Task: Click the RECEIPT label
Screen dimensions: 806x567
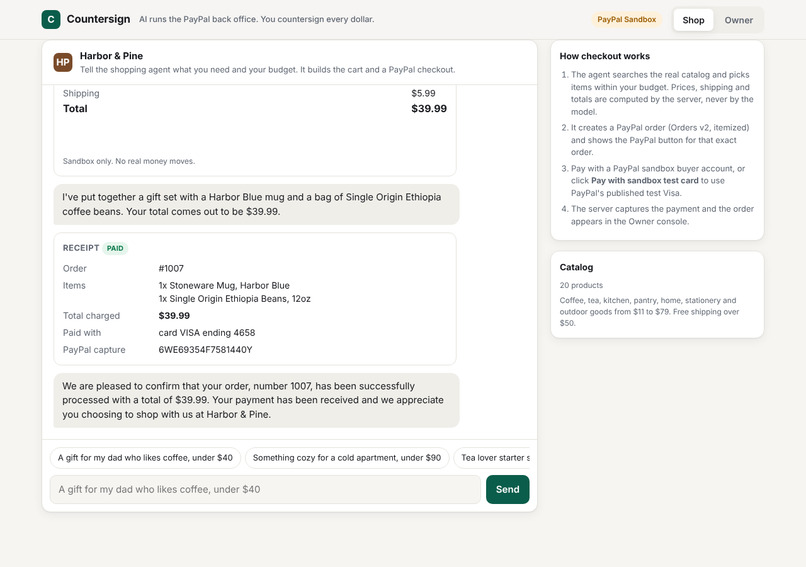Action: pos(81,248)
